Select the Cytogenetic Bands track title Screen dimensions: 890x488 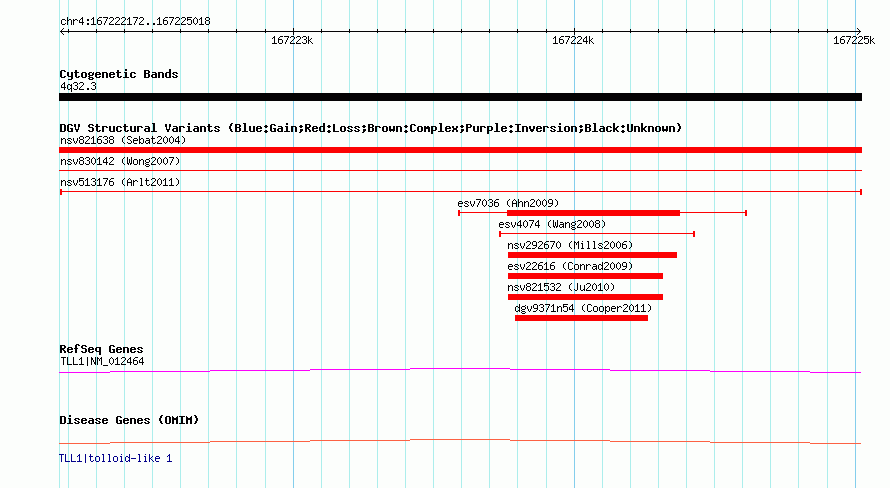[x=119, y=74]
